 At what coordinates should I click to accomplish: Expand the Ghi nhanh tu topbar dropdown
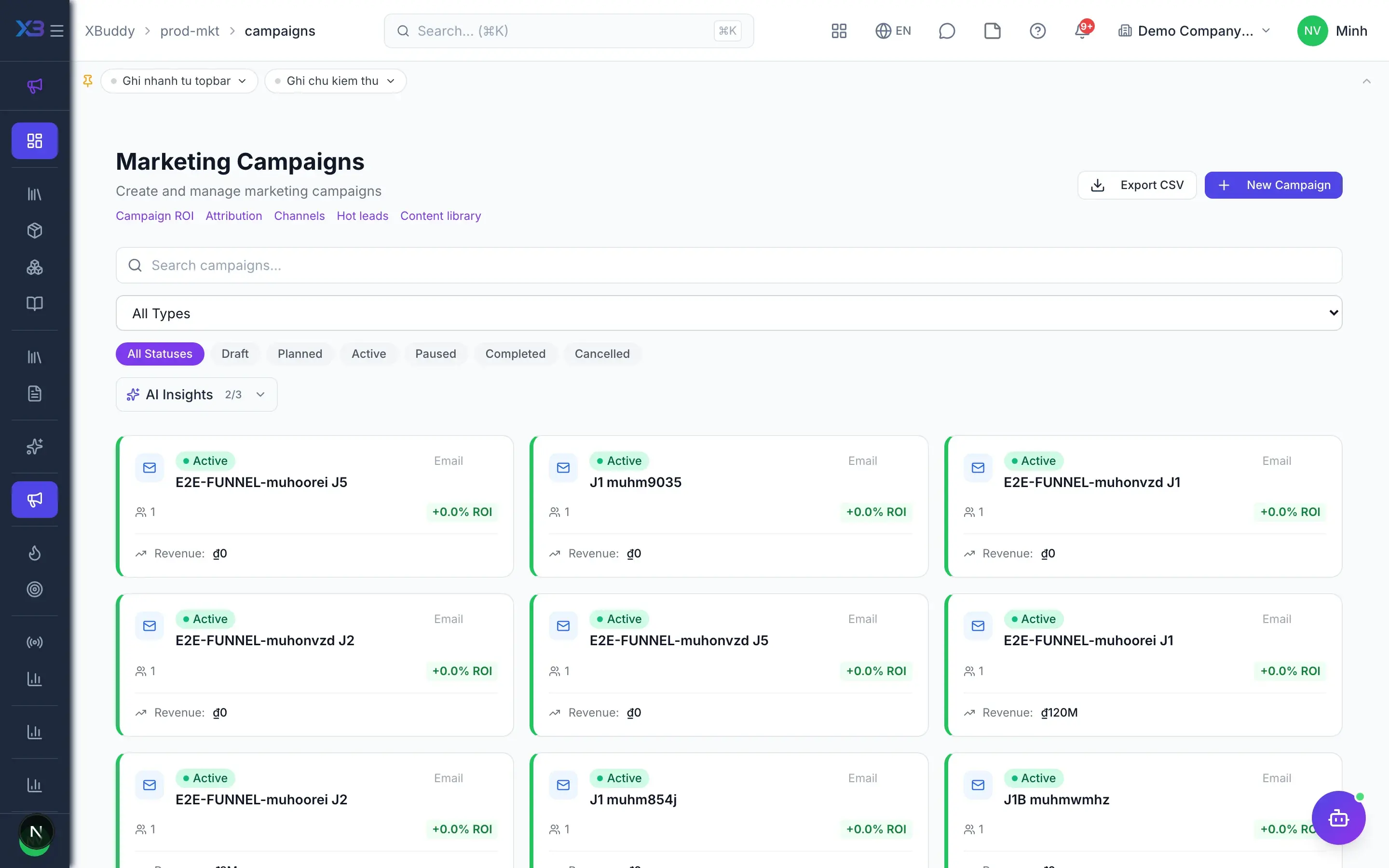point(179,81)
